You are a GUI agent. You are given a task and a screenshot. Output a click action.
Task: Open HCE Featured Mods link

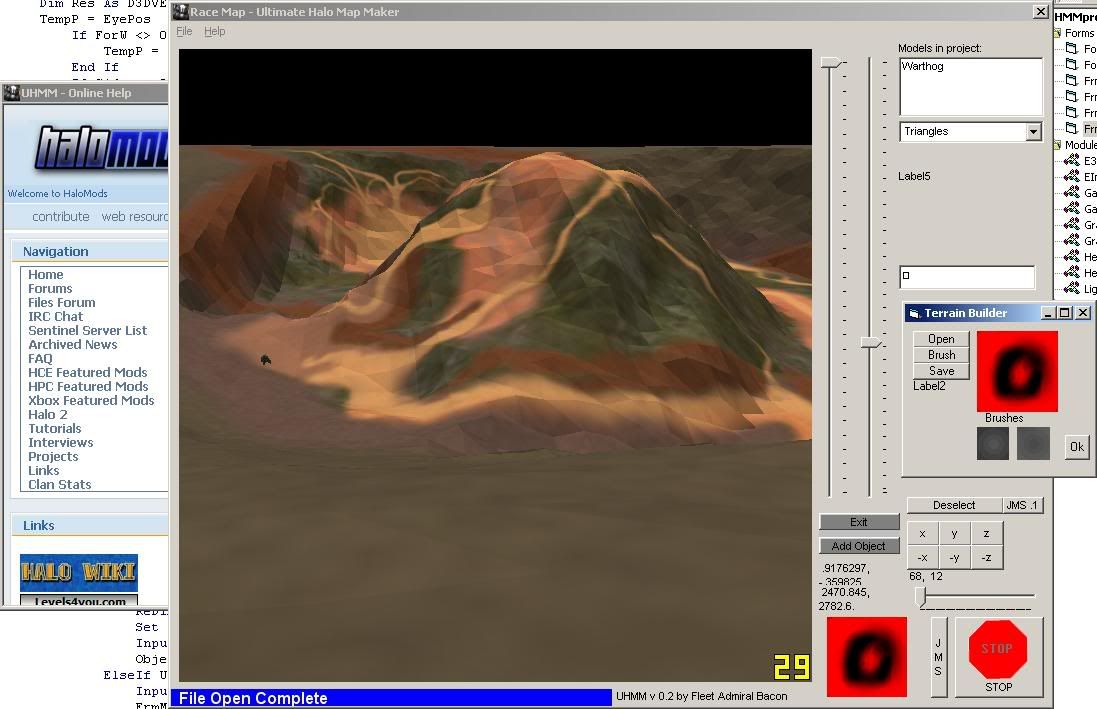point(87,372)
